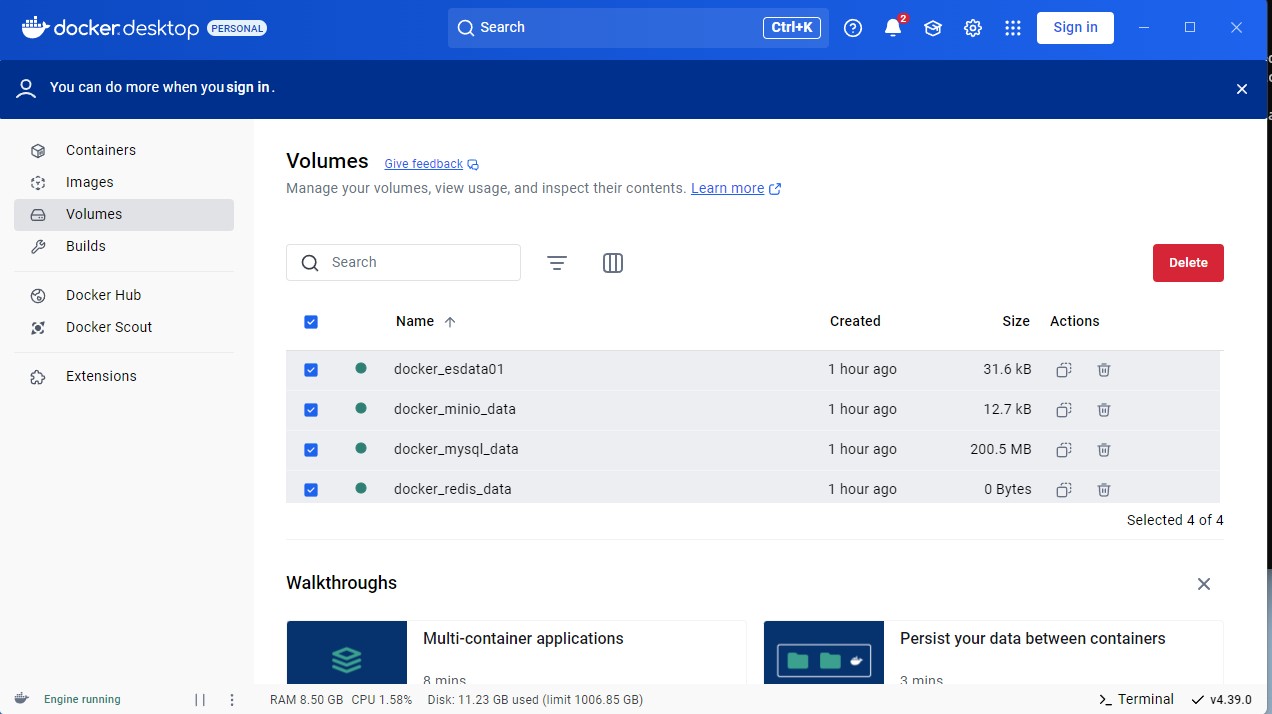Uncheck the docker_mysql_data checkbox

[x=311, y=450]
